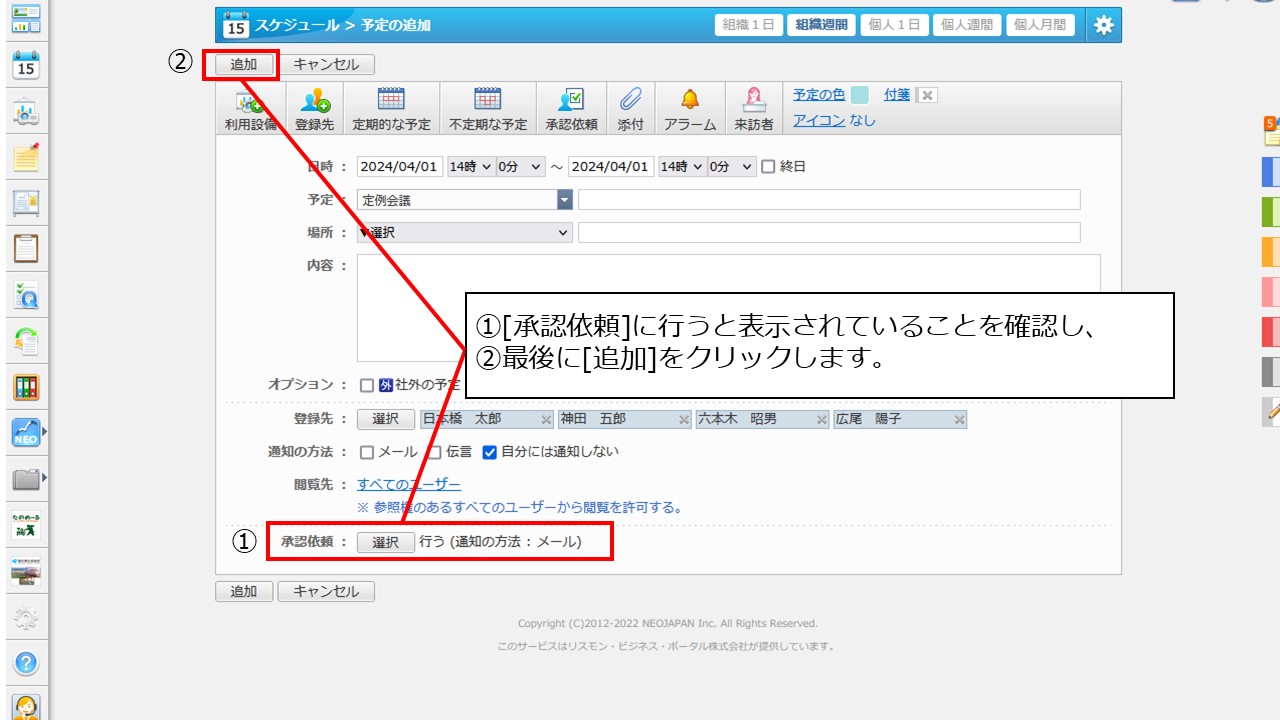This screenshot has width=1280, height=720.
Task: Uncheck 自分には通知しない checkbox
Action: coord(489,452)
